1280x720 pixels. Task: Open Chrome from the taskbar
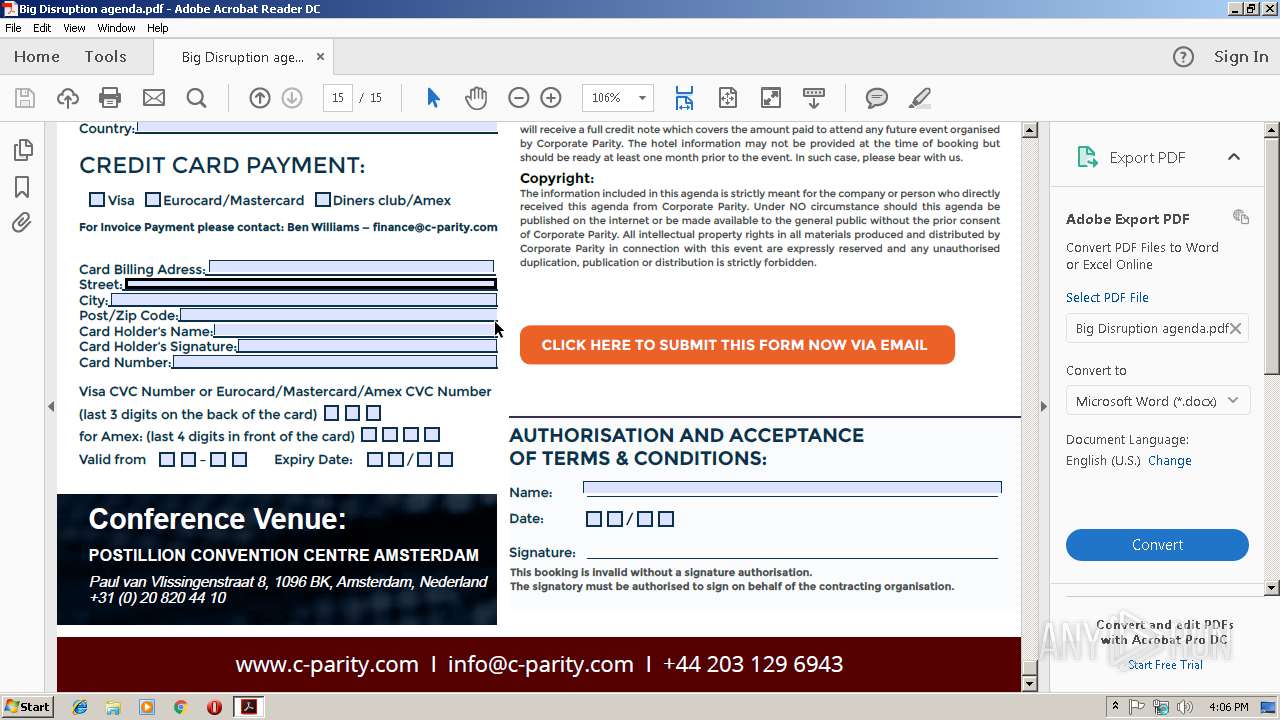(180, 707)
